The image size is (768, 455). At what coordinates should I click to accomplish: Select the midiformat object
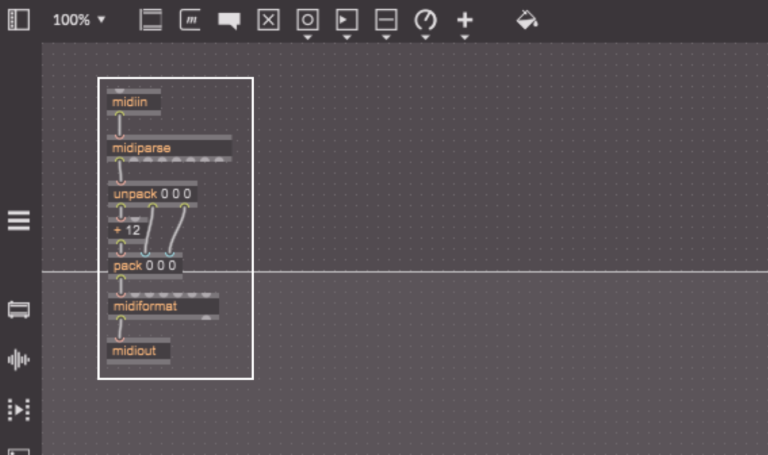coord(163,306)
